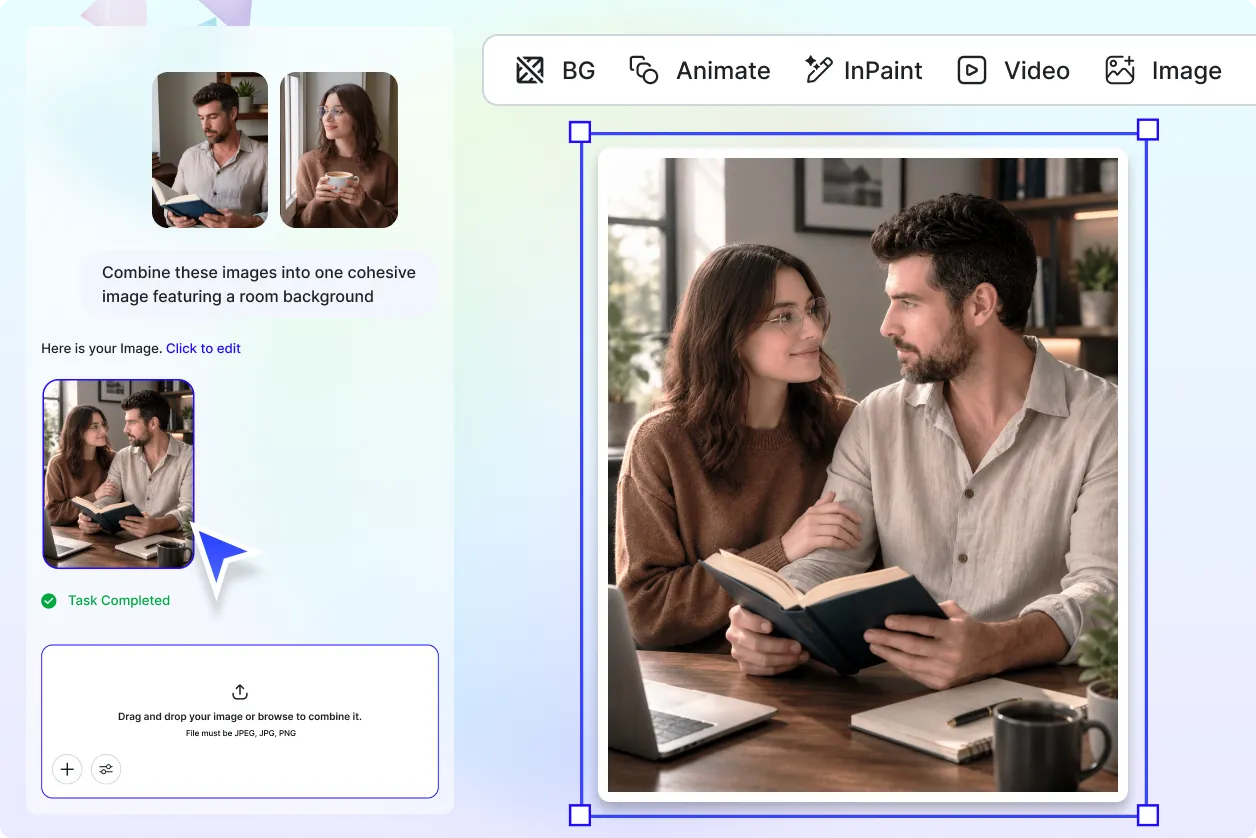The height and width of the screenshot is (838, 1256).
Task: Click the plus add button
Action: coord(67,769)
